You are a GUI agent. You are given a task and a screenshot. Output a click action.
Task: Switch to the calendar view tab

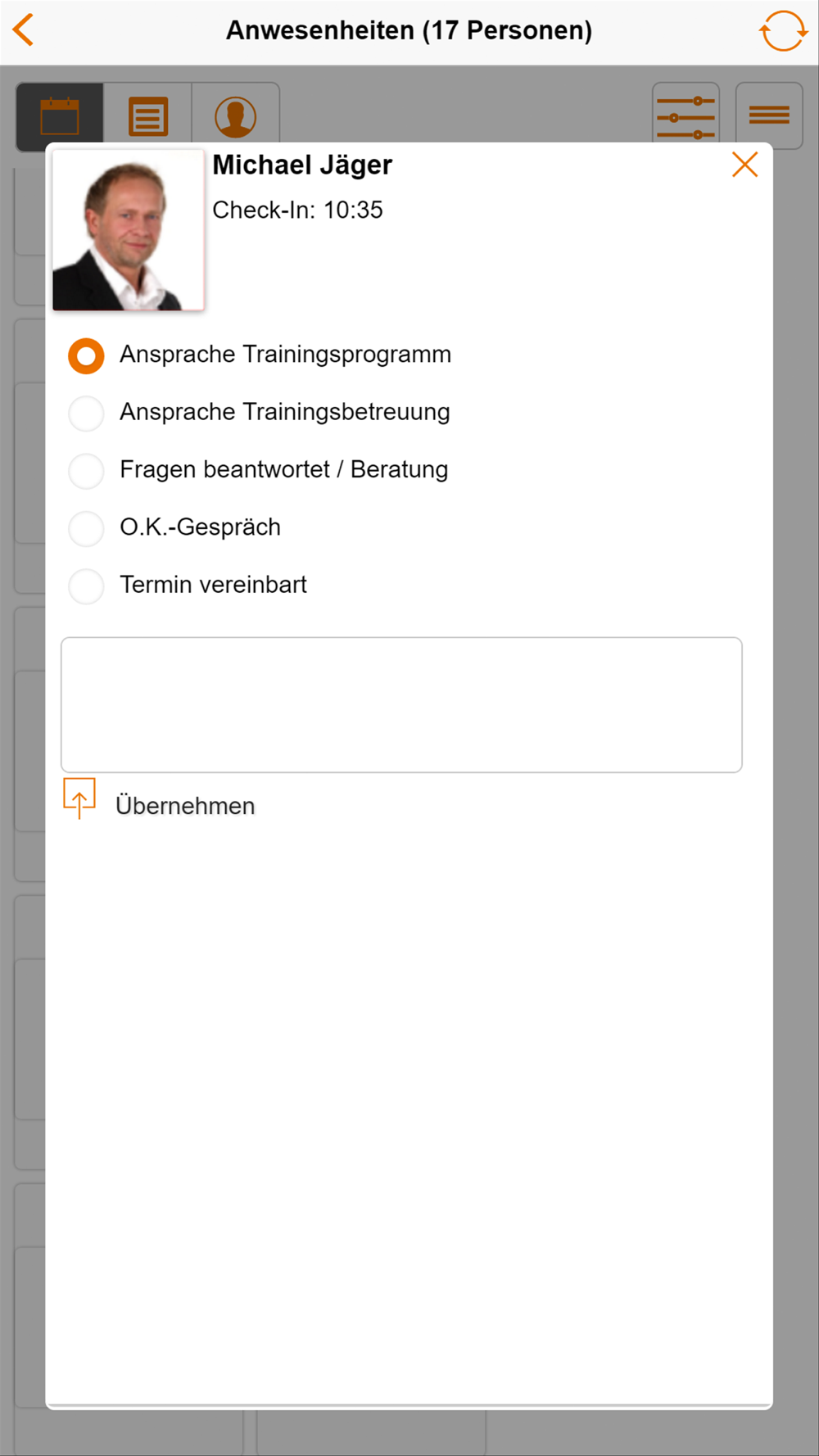coord(60,115)
